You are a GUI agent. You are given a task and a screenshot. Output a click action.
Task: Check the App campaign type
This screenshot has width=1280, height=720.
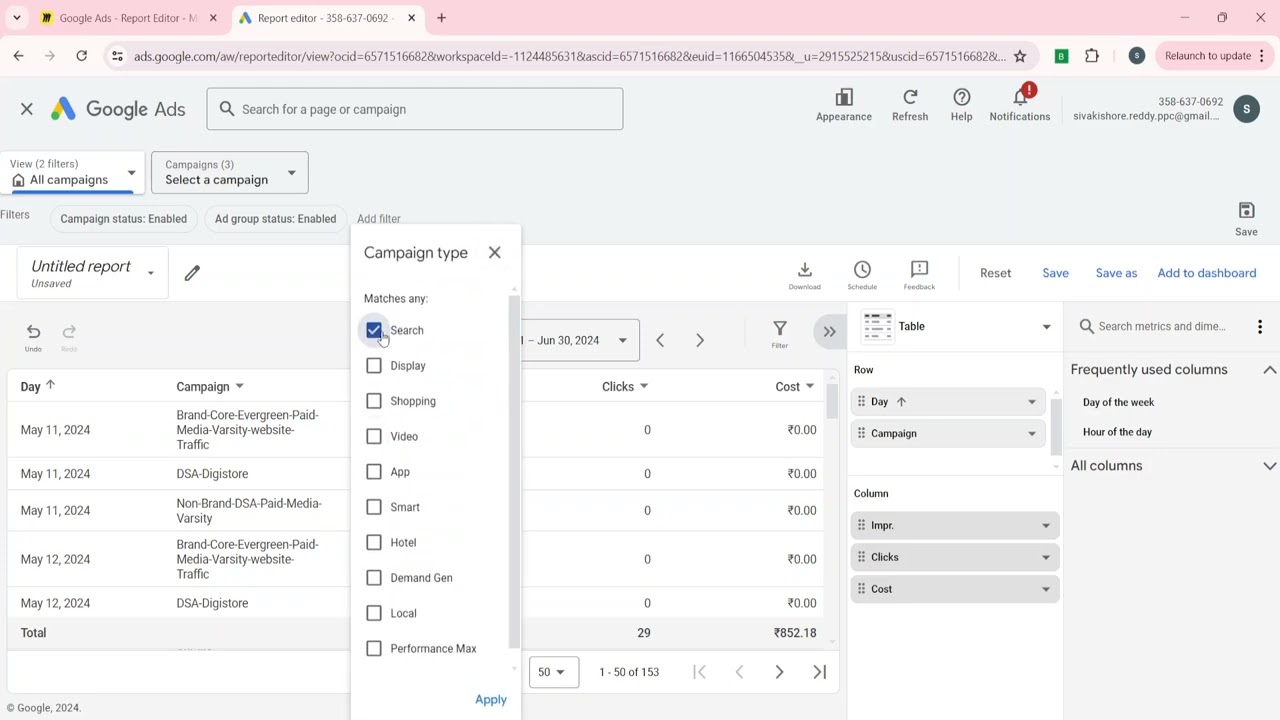tap(374, 472)
